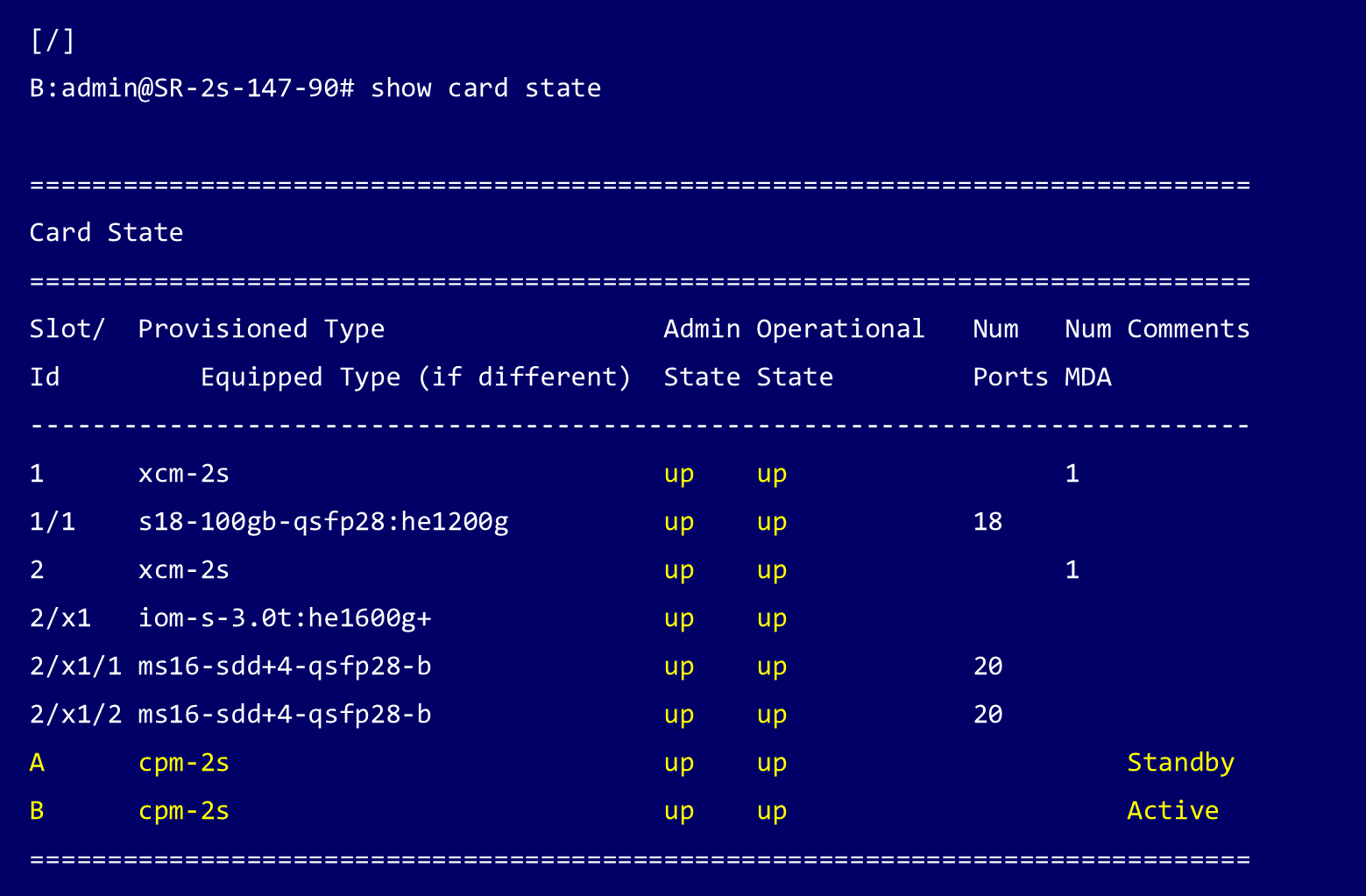
Task: Click the s18-100gb-qsfp28:he1200g card type
Action: (x=323, y=523)
